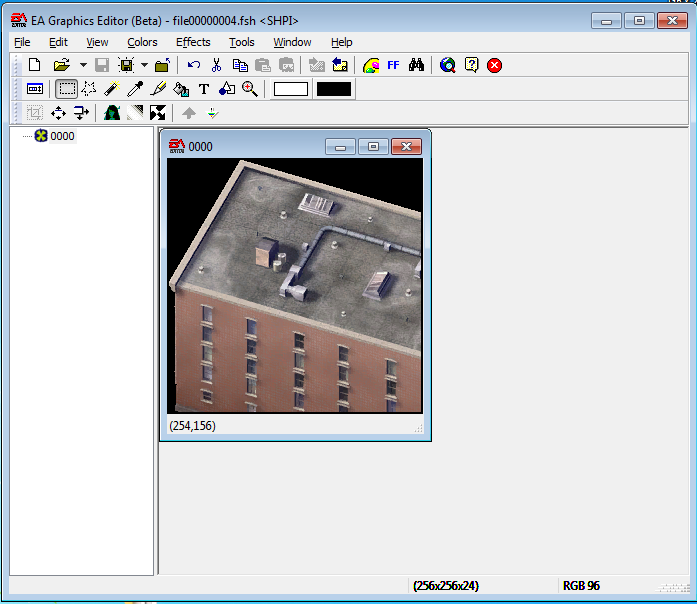Toggle the rectangular selection tool

(66, 89)
